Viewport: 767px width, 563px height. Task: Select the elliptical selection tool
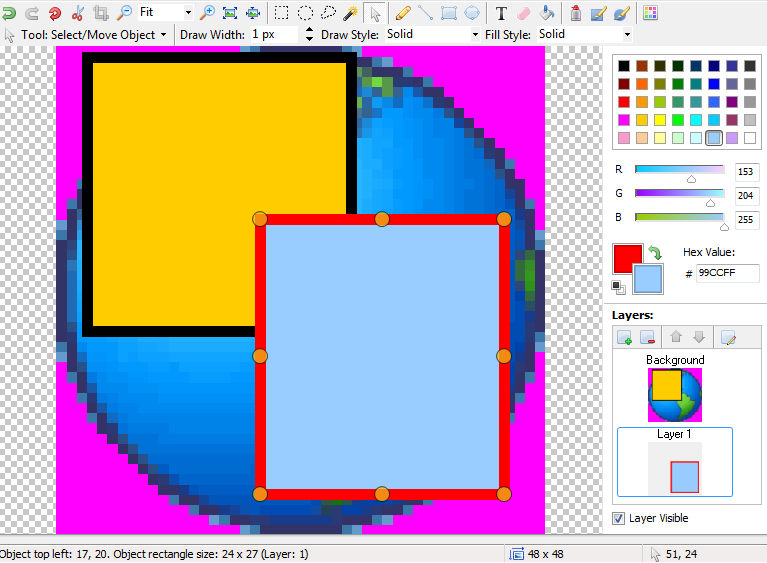click(305, 13)
